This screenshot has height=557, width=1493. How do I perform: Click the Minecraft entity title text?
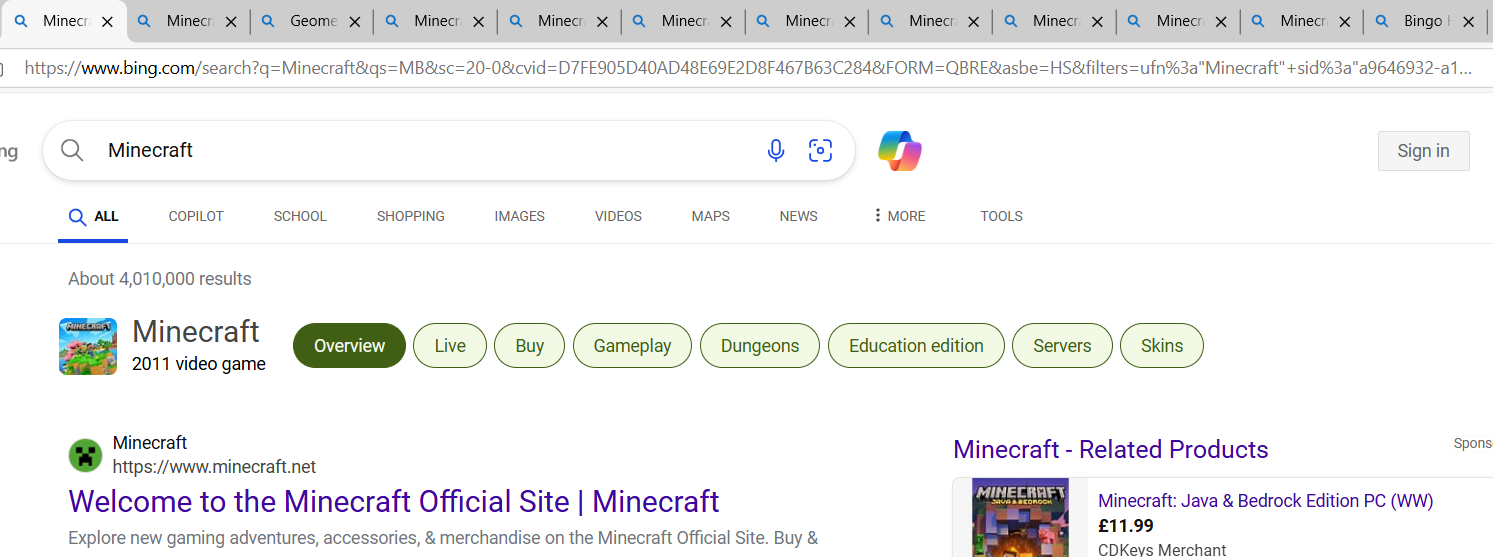click(196, 331)
